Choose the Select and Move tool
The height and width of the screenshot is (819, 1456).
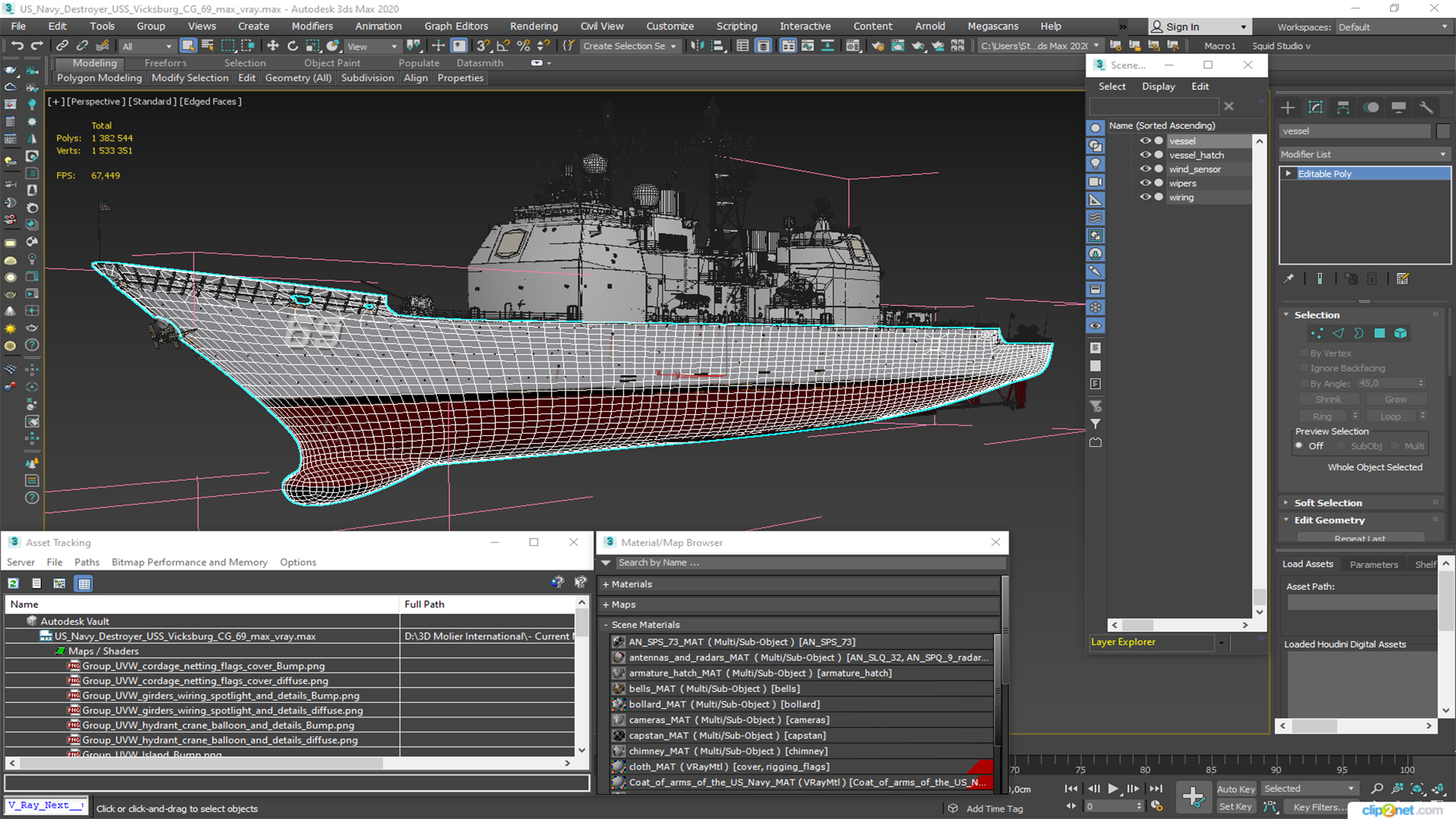pos(273,46)
